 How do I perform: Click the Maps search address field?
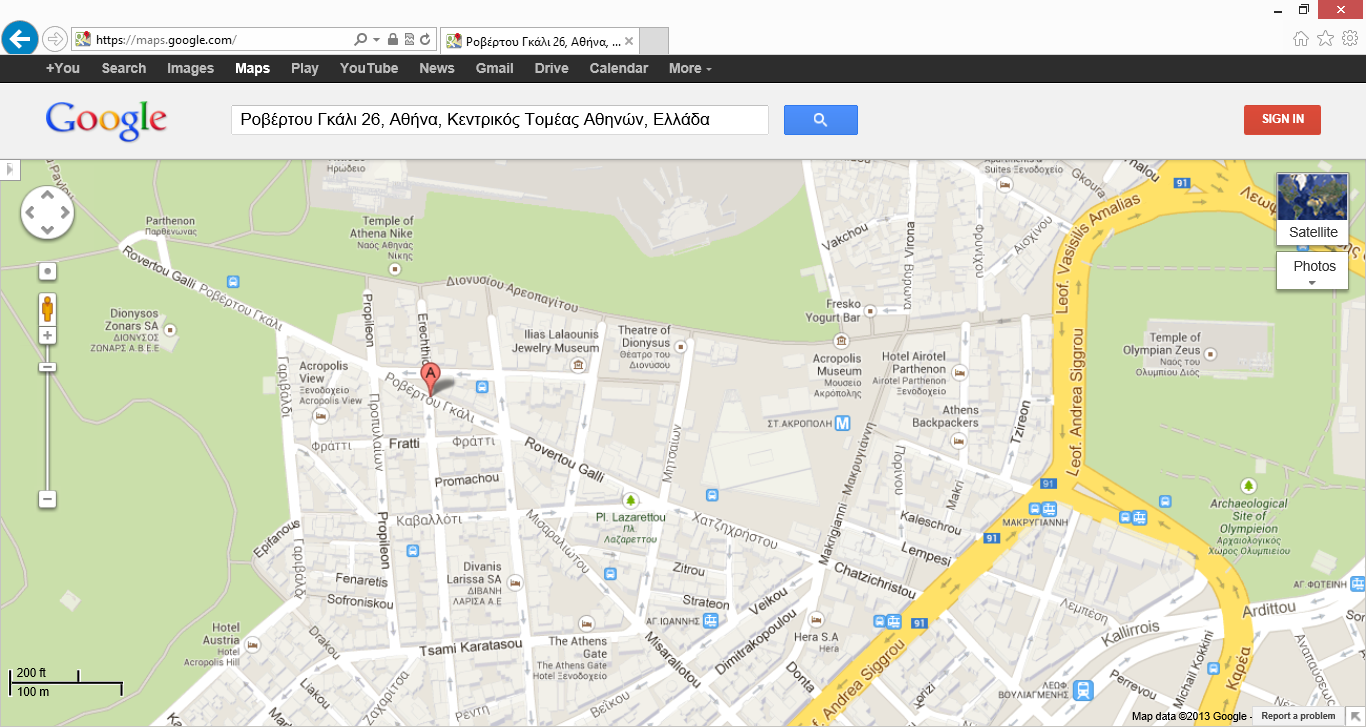(500, 120)
